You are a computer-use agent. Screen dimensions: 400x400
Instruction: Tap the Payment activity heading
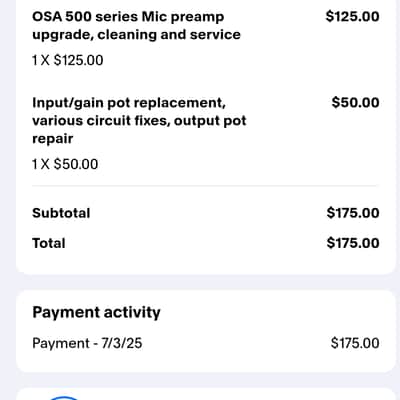[x=96, y=312]
